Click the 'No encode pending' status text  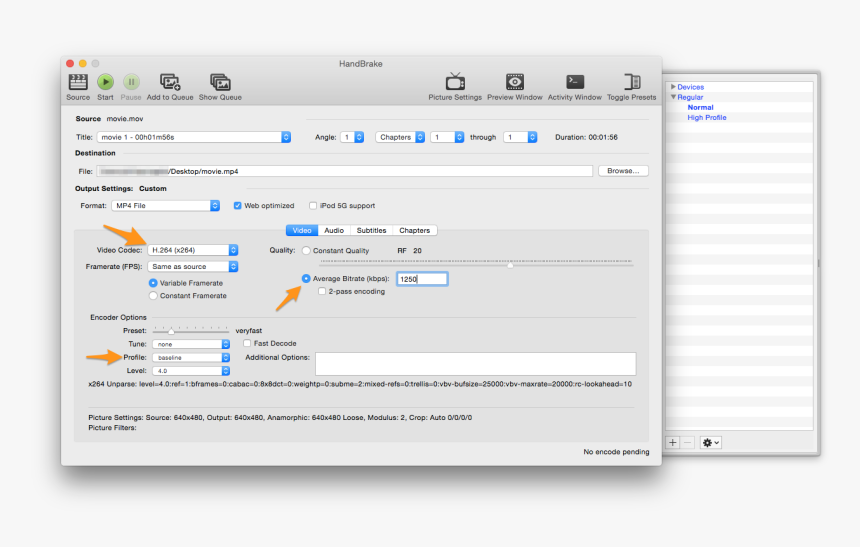(616, 452)
